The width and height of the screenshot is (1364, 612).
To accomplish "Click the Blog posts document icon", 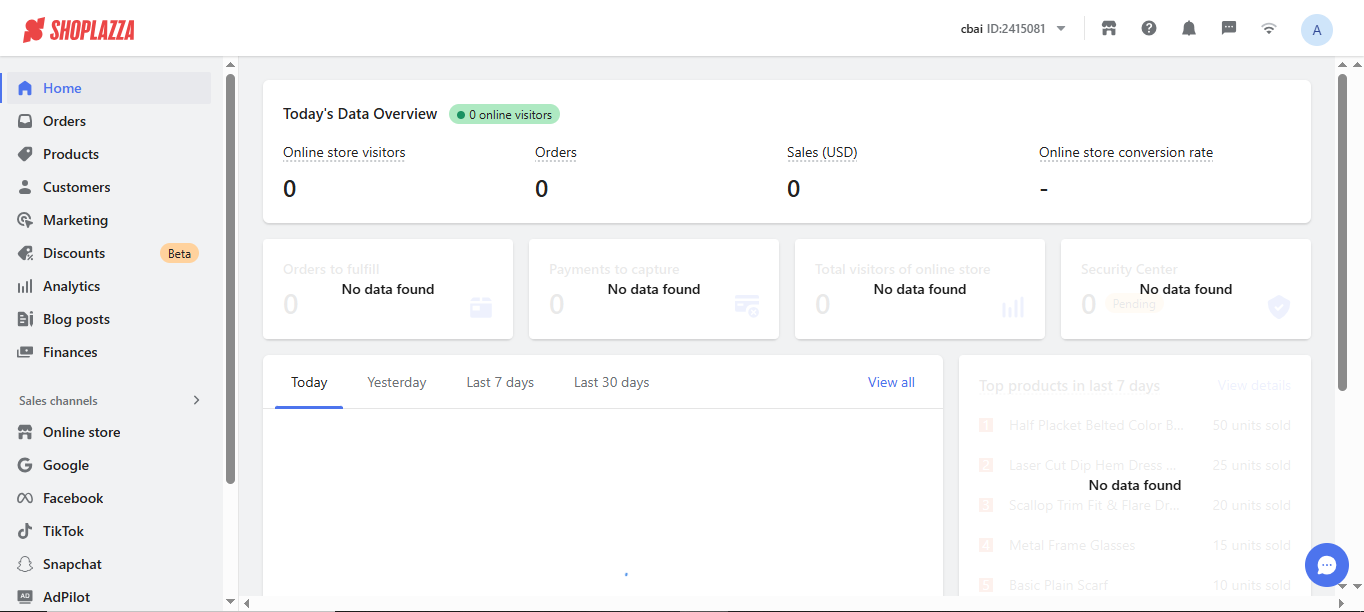I will click(x=25, y=319).
